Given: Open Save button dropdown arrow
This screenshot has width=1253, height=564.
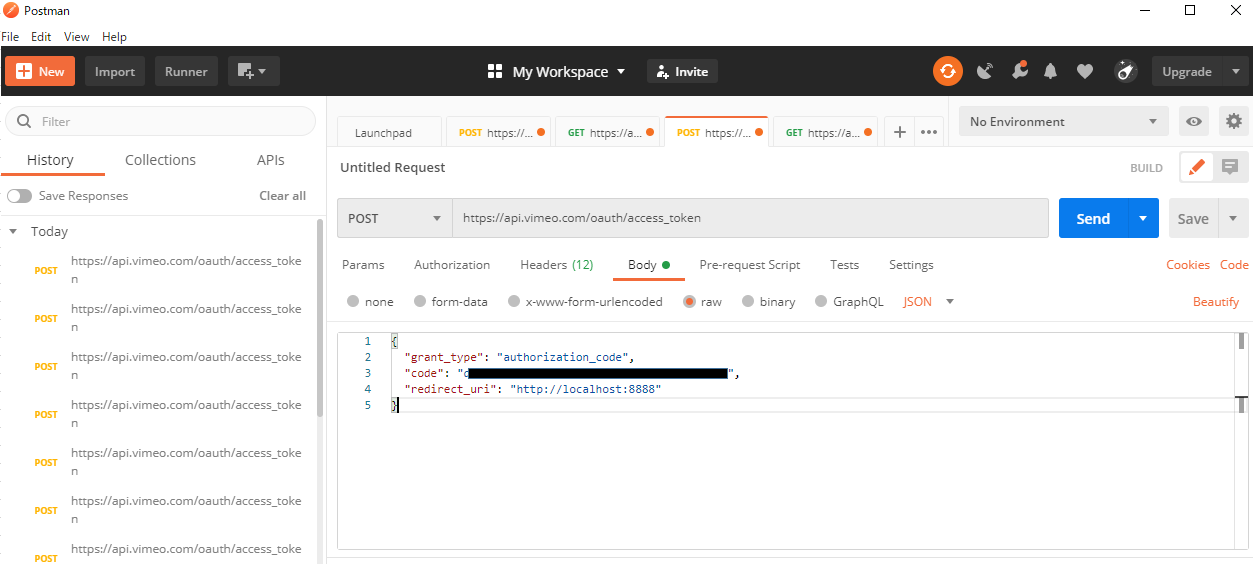Looking at the screenshot, I should (x=1233, y=218).
